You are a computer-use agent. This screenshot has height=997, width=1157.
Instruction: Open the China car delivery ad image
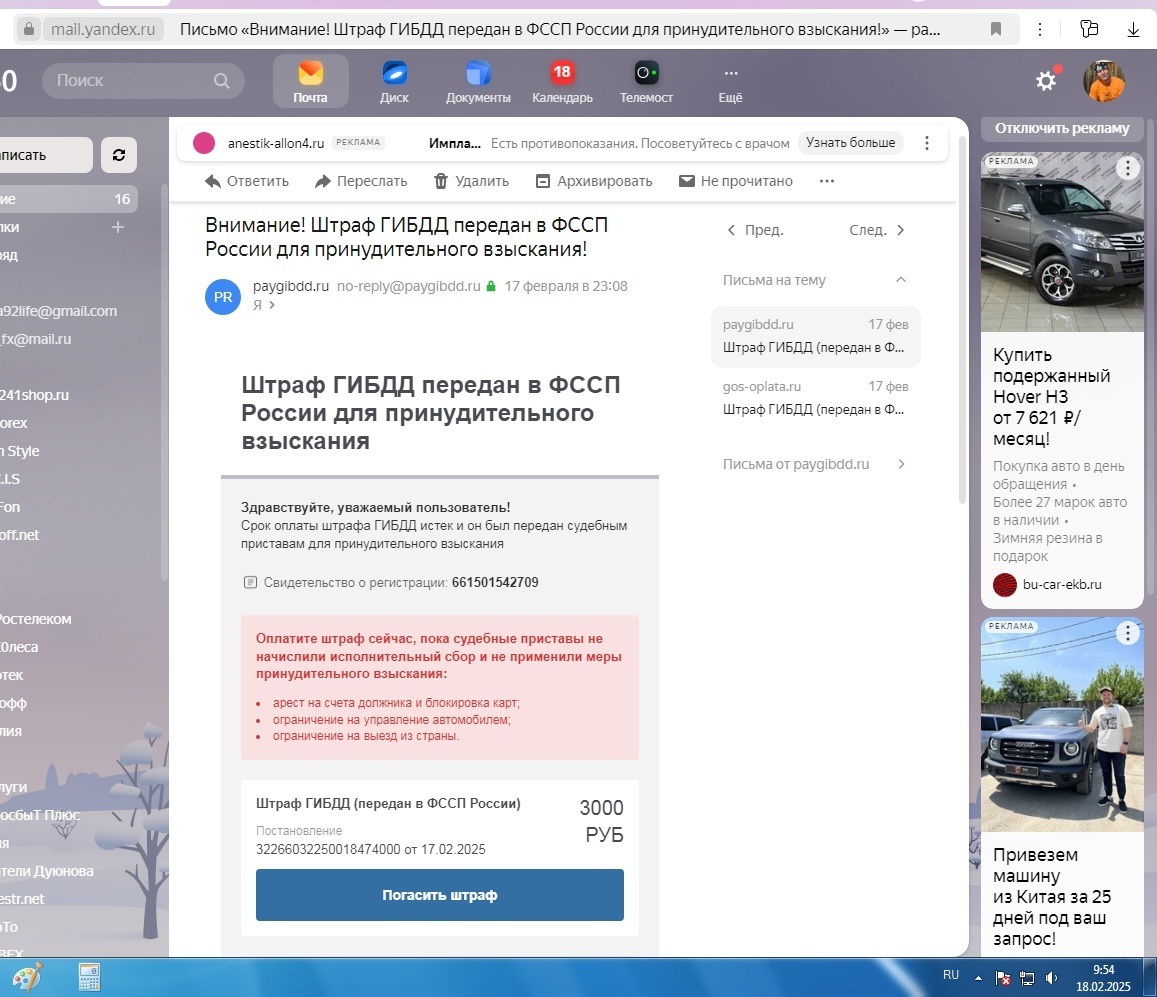click(1062, 725)
